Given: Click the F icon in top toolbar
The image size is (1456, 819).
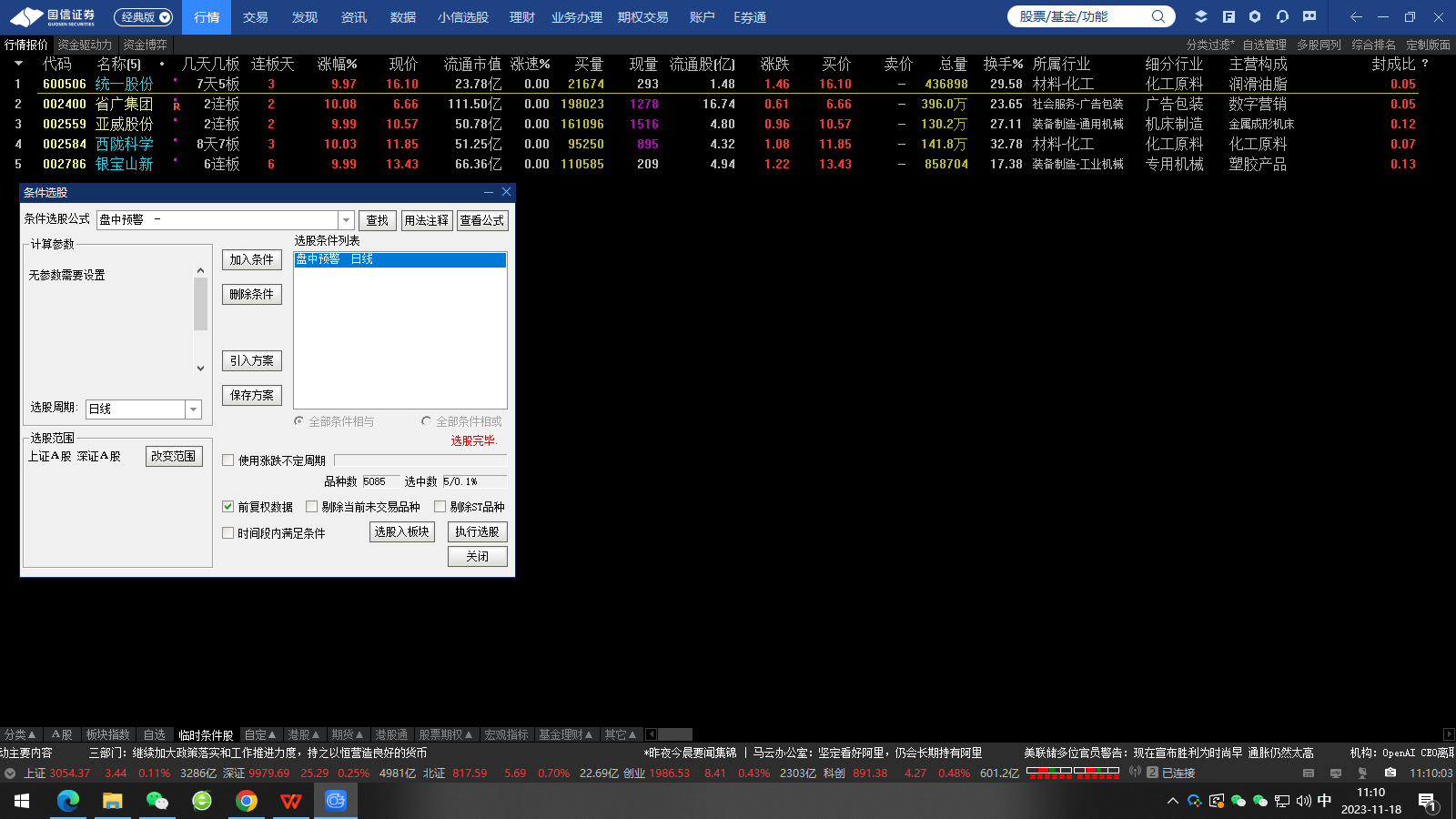Looking at the screenshot, I should click(1228, 16).
